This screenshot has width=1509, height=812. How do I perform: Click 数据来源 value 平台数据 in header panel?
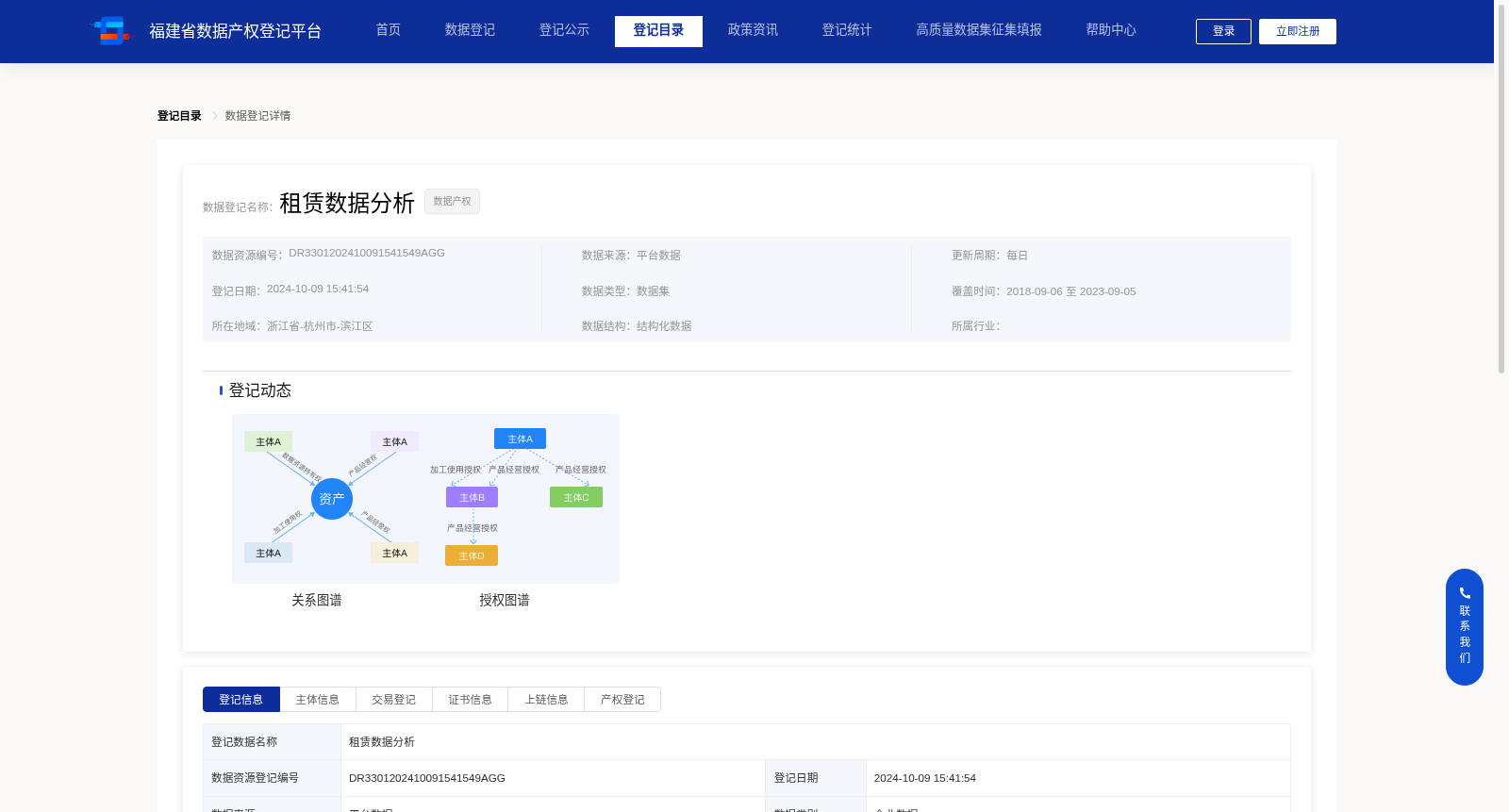(658, 256)
